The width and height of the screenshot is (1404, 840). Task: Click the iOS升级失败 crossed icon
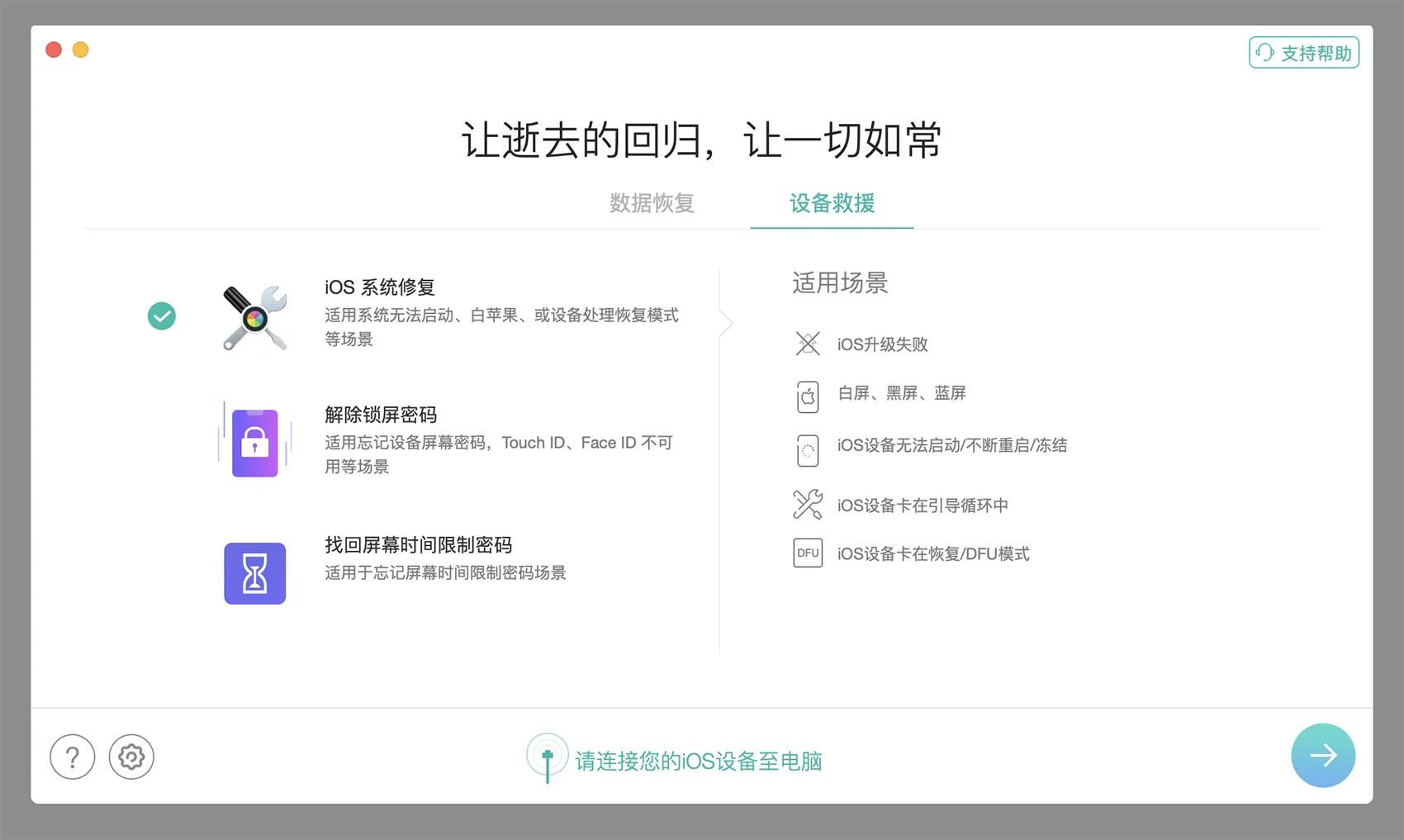[808, 344]
